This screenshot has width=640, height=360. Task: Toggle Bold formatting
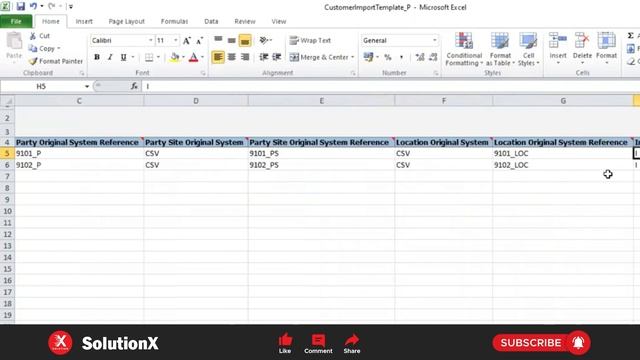(97, 57)
